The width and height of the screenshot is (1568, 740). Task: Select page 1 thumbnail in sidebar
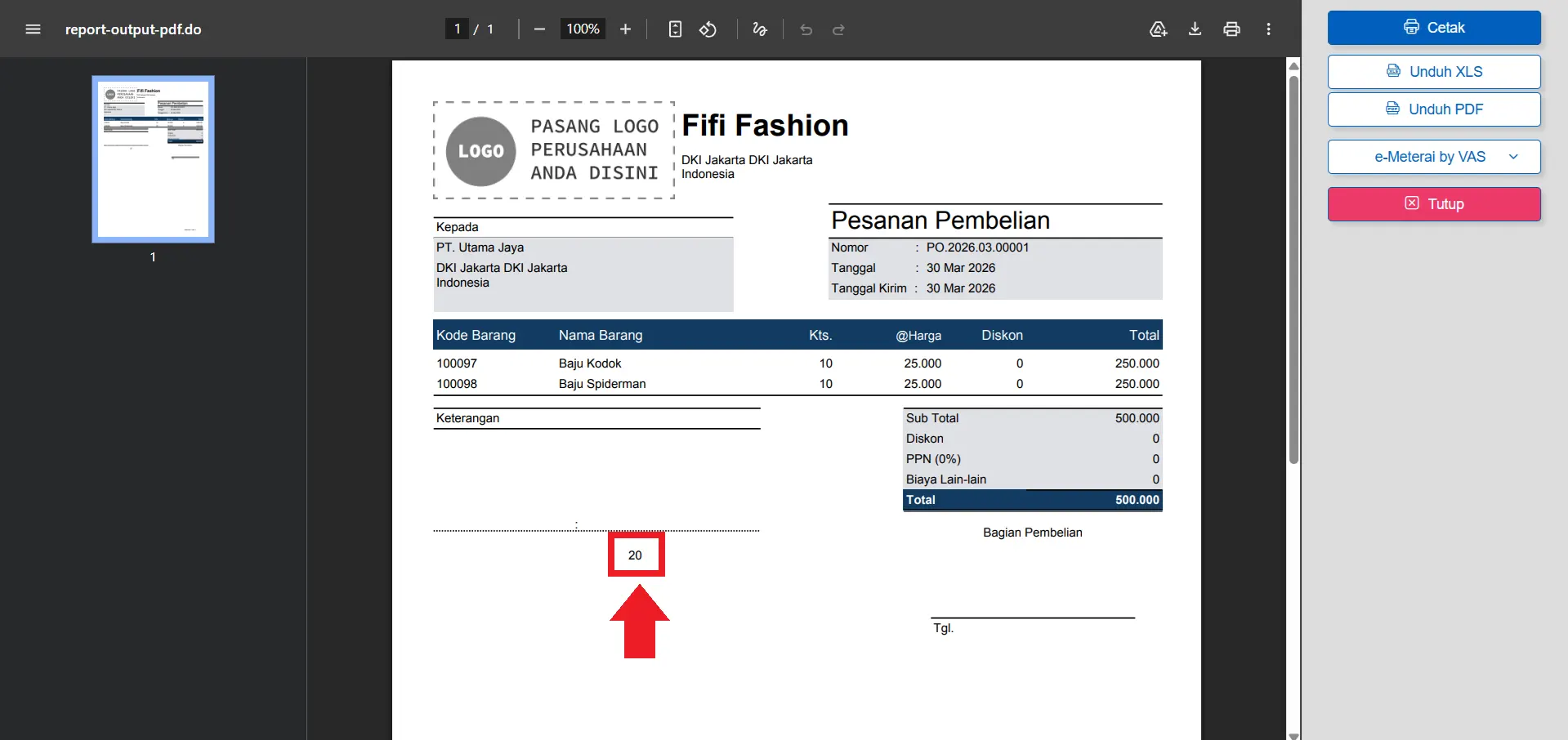click(x=152, y=159)
